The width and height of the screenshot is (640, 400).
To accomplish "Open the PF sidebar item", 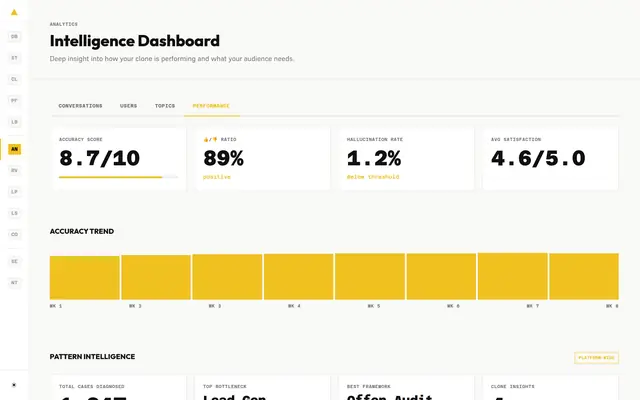I will coord(14,100).
